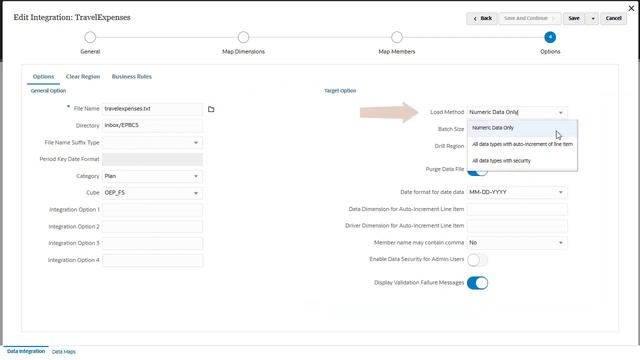The image size is (640, 360).
Task: Click the Cancel button
Action: 613,18
